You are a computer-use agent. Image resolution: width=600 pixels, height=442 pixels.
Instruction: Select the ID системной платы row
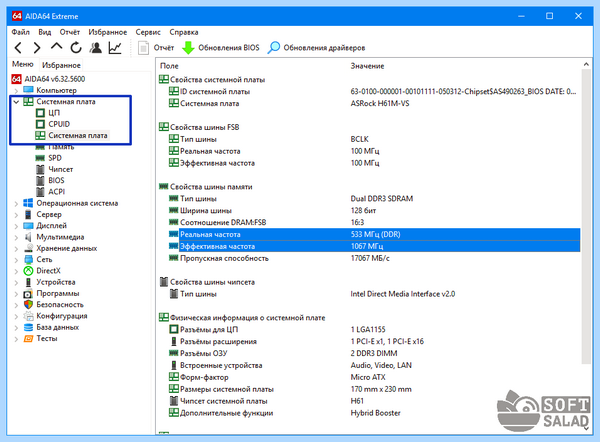[375, 91]
